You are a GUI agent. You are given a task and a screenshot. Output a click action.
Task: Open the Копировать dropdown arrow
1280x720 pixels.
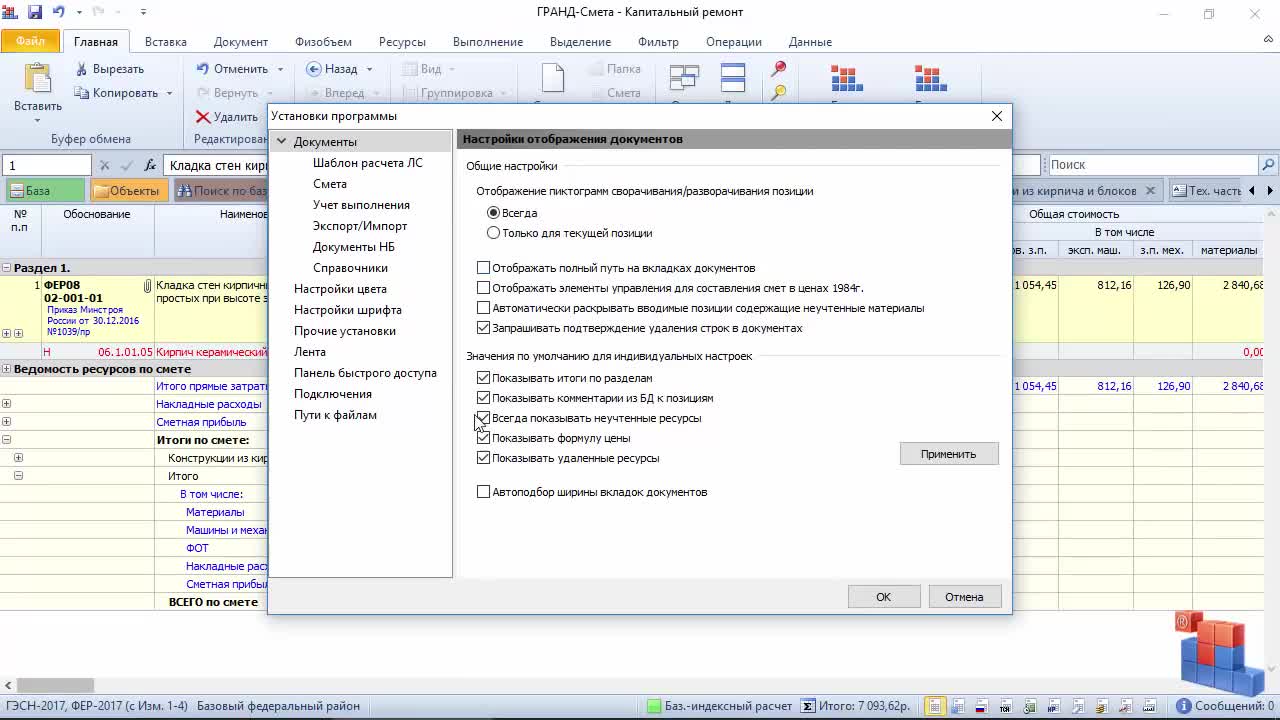[169, 93]
